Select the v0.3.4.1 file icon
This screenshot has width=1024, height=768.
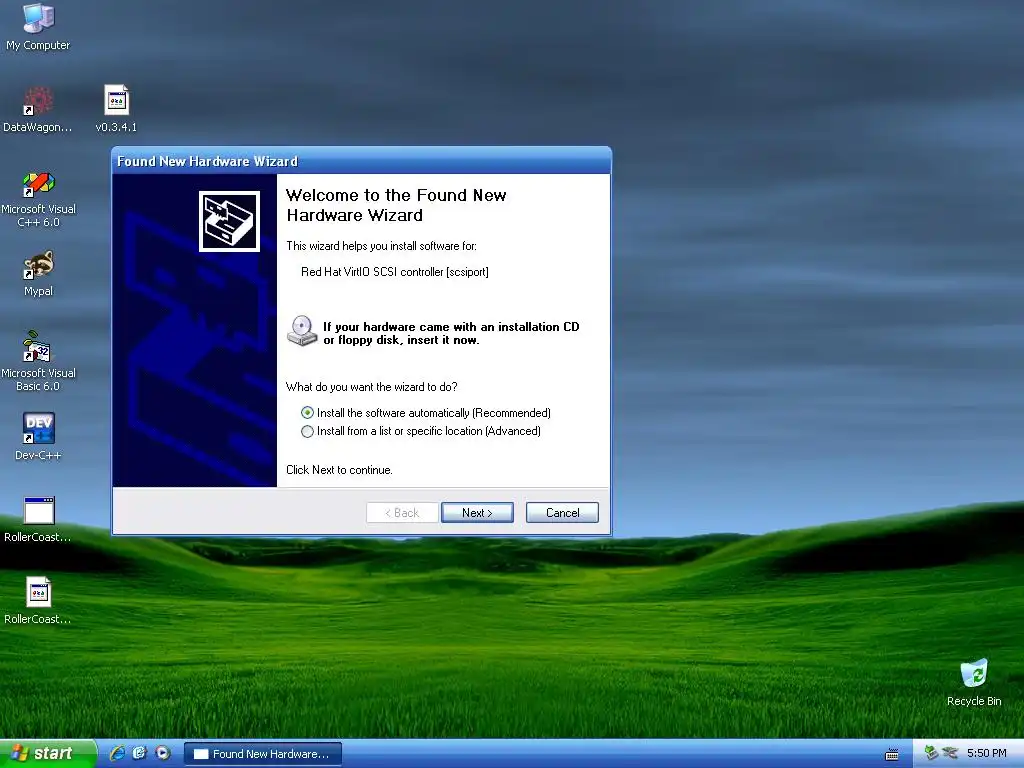coord(116,108)
